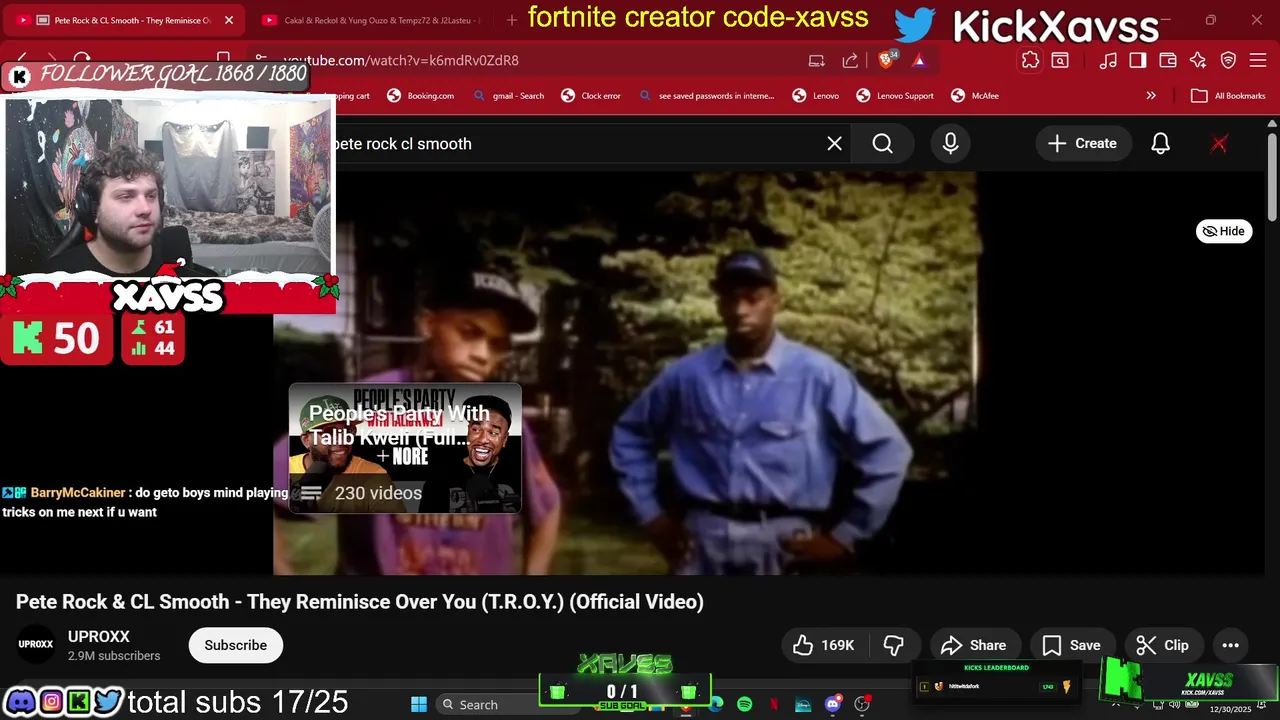This screenshot has width=1280, height=720.
Task: Open the Lenovo Support bookmark
Action: pyautogui.click(x=895, y=96)
